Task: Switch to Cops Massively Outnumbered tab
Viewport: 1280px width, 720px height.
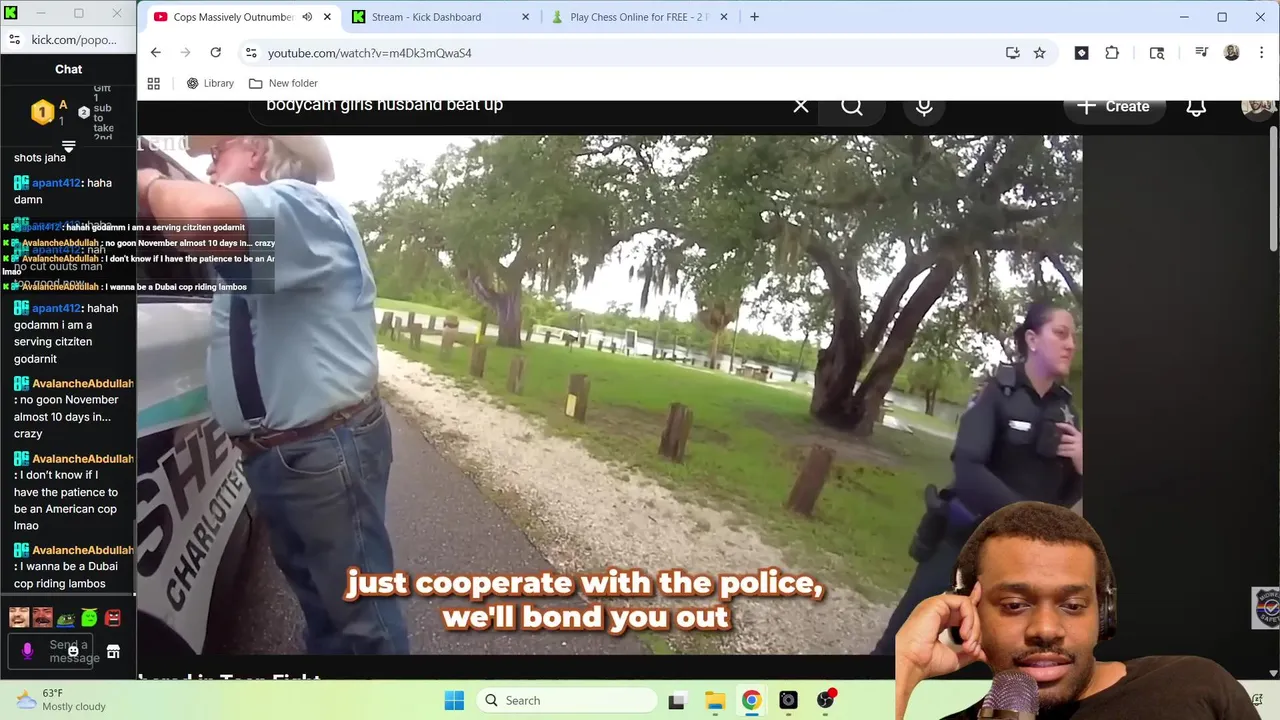Action: (232, 17)
